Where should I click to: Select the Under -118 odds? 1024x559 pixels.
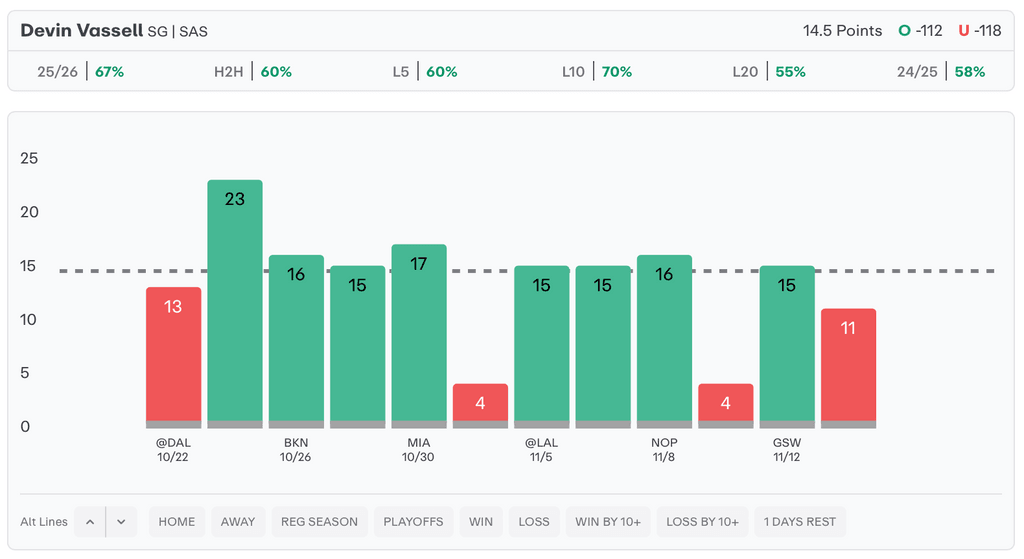pyautogui.click(x=979, y=31)
